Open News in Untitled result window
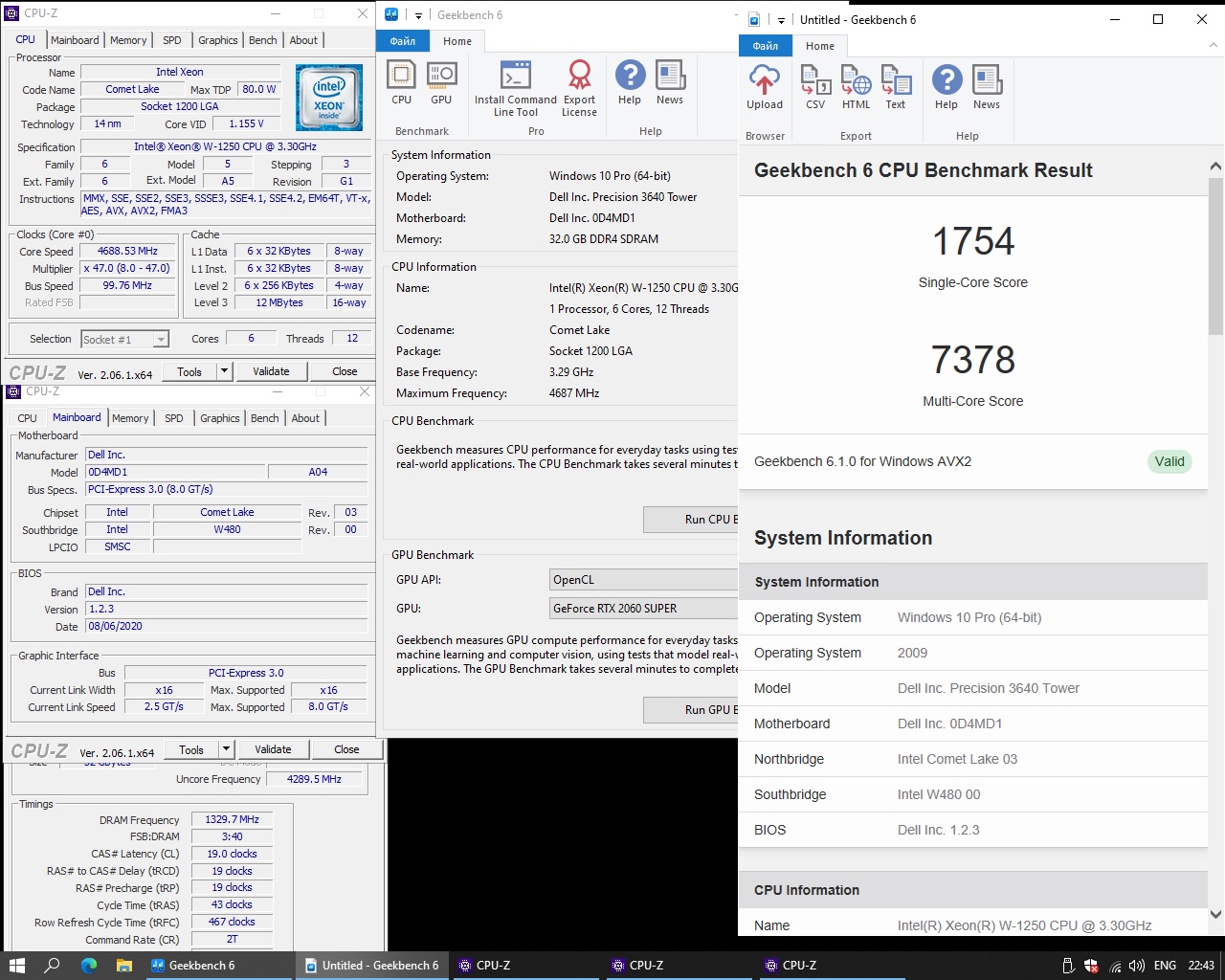Screen dimensions: 1225x980 tap(987, 87)
